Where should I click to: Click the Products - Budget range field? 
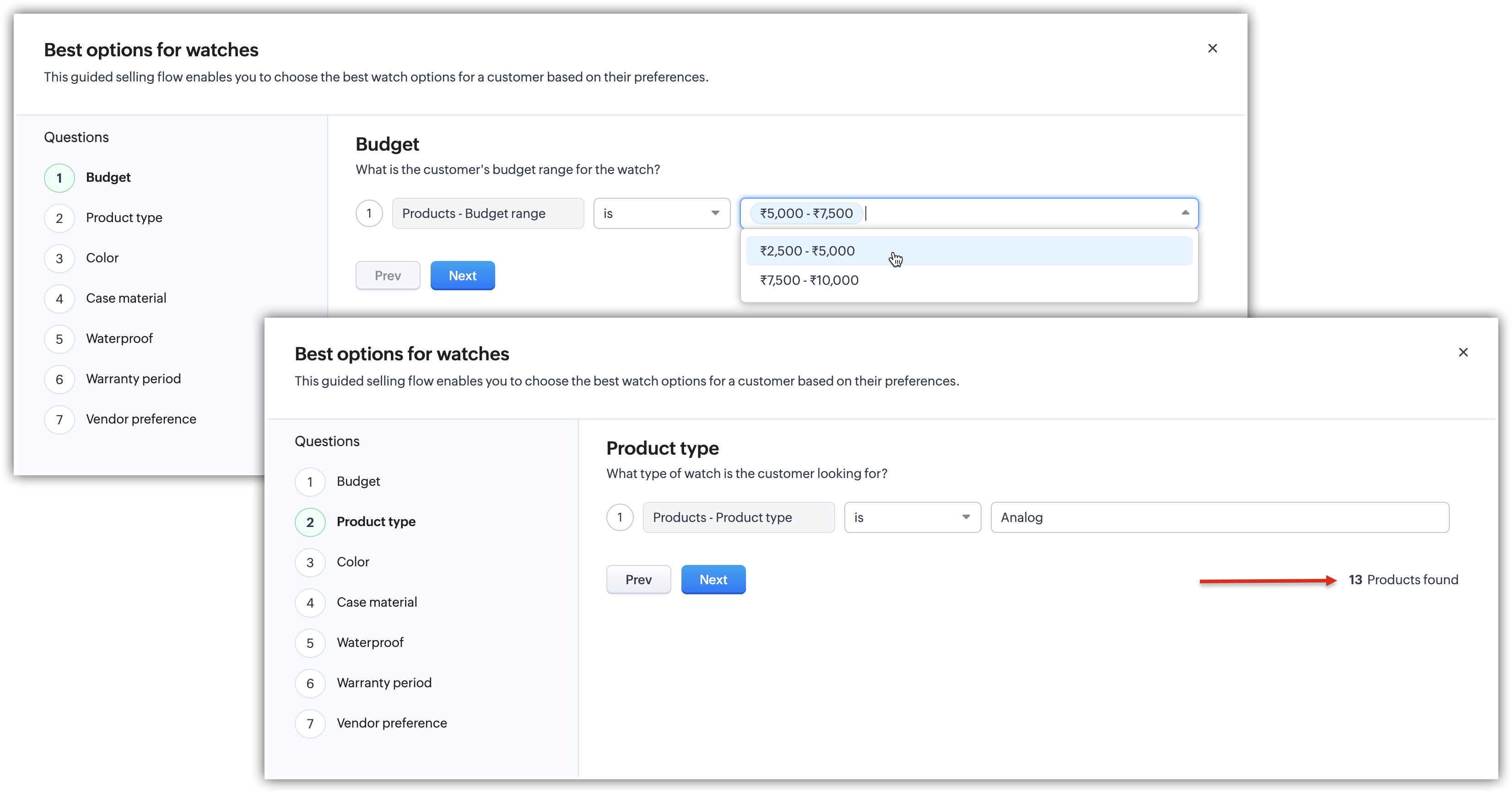click(488, 213)
